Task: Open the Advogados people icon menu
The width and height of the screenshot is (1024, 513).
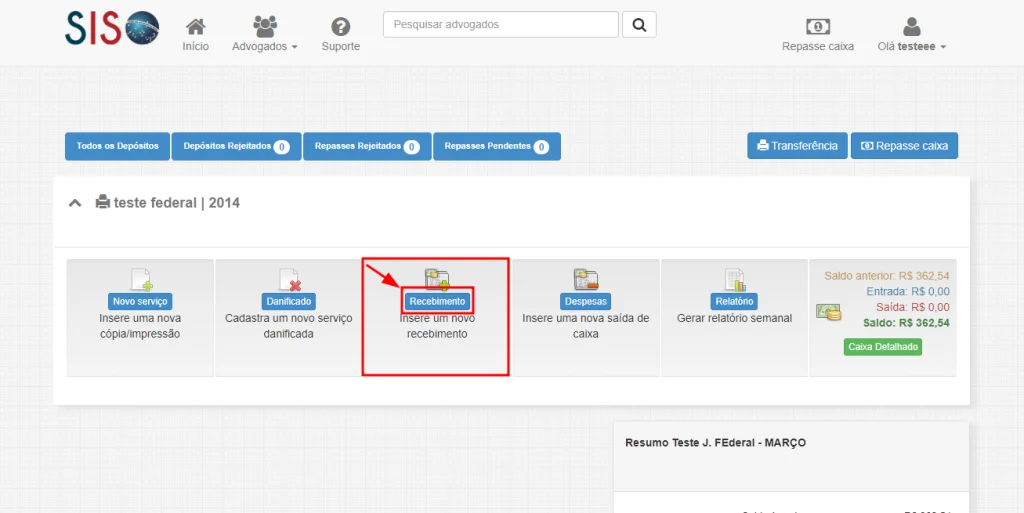Action: click(x=264, y=27)
